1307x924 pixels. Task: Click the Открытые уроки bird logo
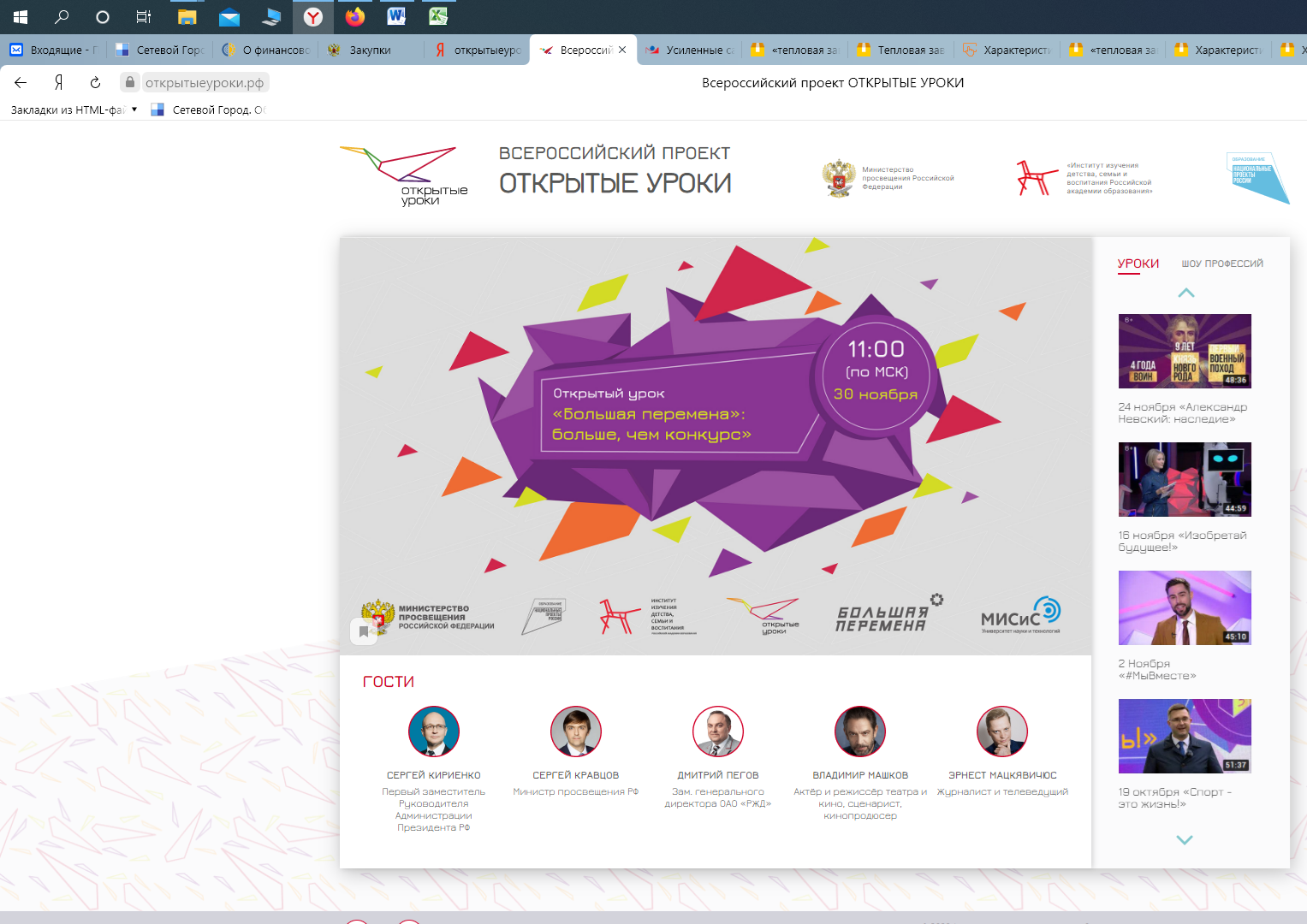pyautogui.click(x=404, y=175)
